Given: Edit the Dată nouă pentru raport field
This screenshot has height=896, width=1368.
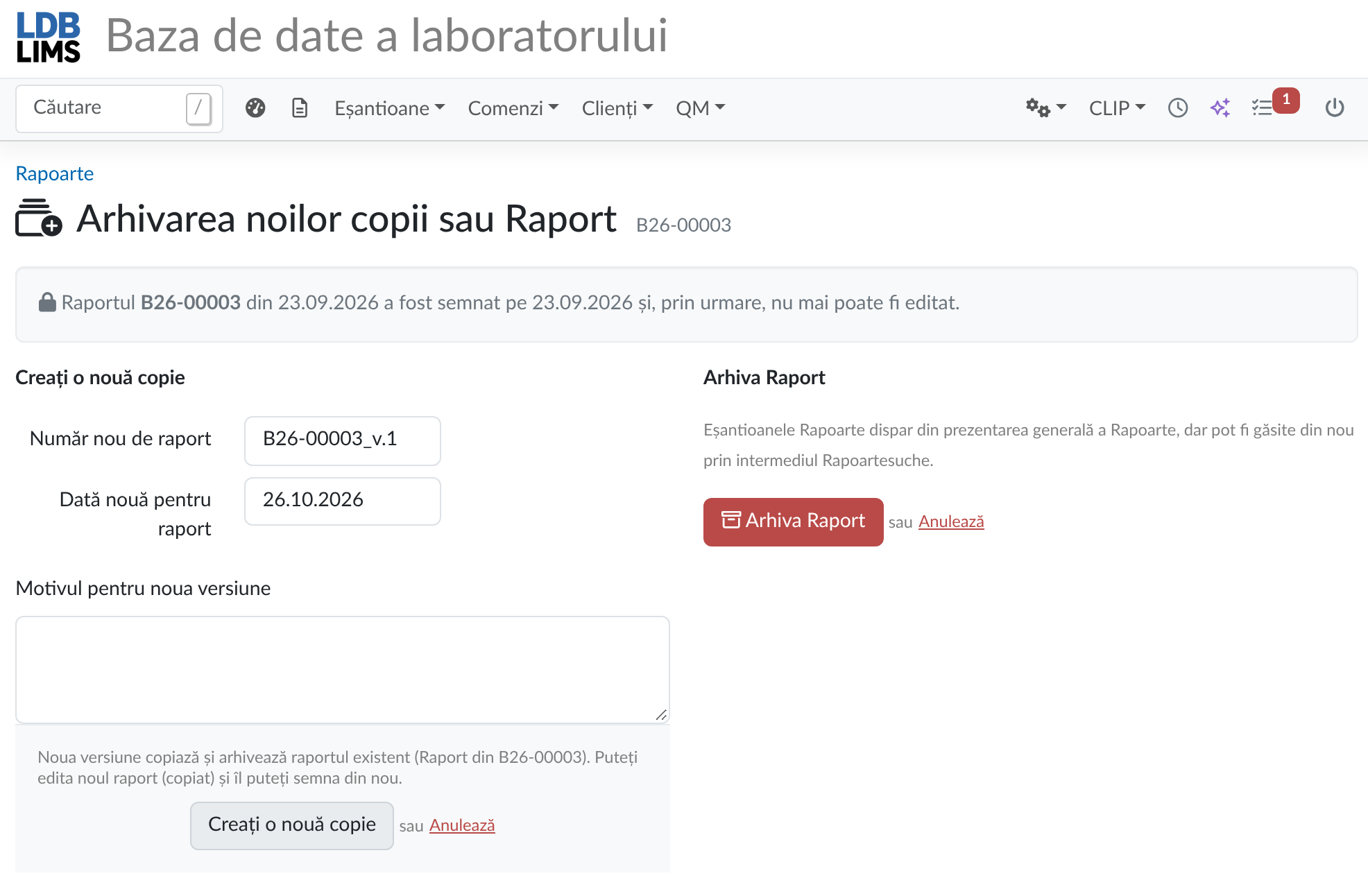Looking at the screenshot, I should 343,501.
